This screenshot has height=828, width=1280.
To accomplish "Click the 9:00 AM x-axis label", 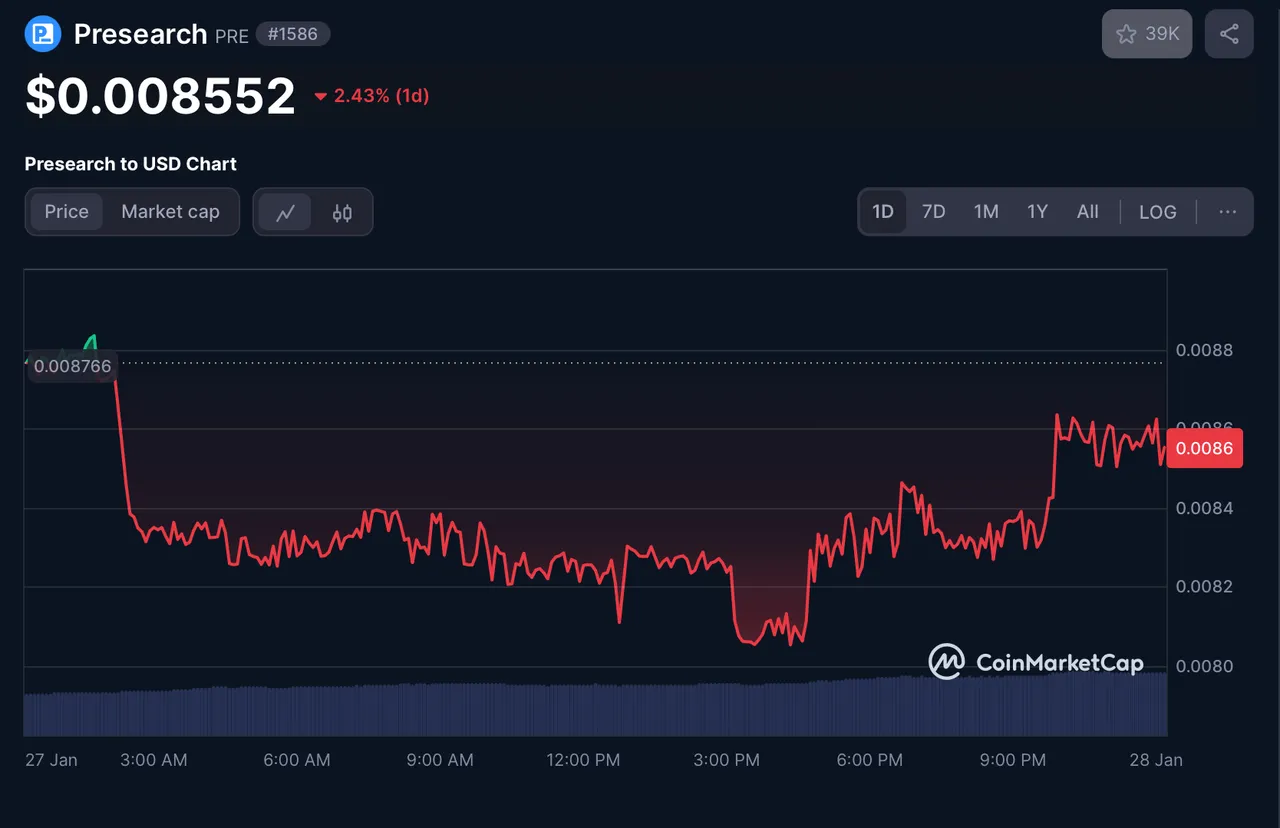I will 440,760.
